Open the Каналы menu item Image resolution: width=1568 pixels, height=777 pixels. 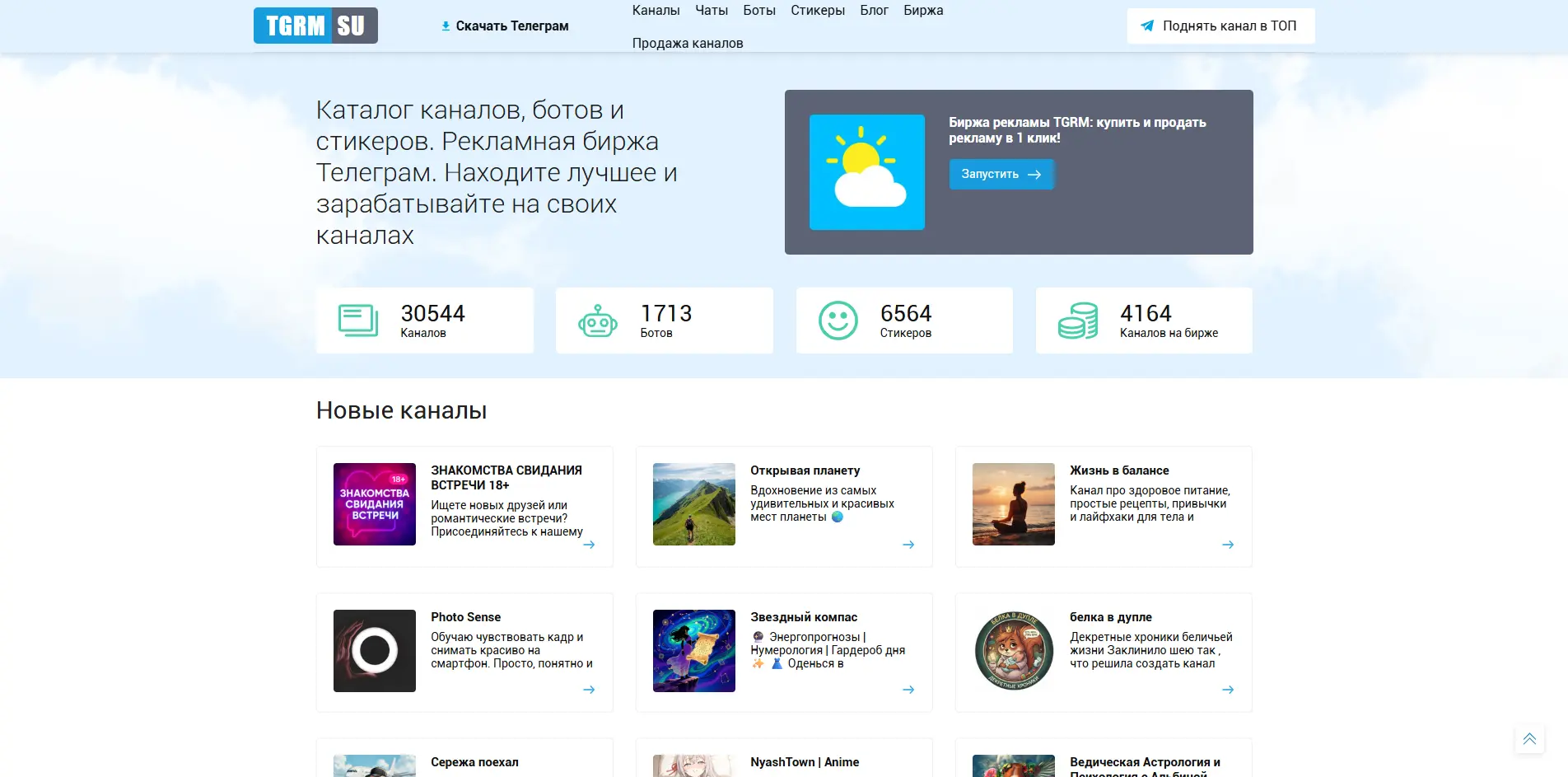pyautogui.click(x=655, y=10)
